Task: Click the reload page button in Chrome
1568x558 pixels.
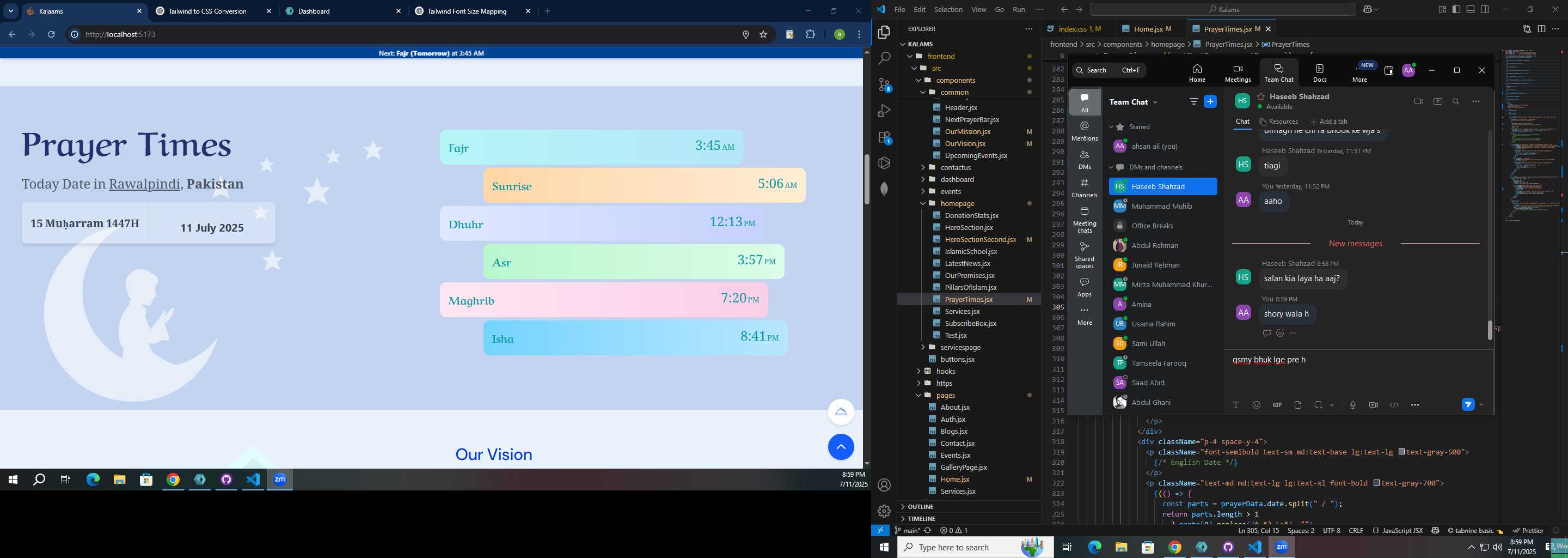Action: 51,35
